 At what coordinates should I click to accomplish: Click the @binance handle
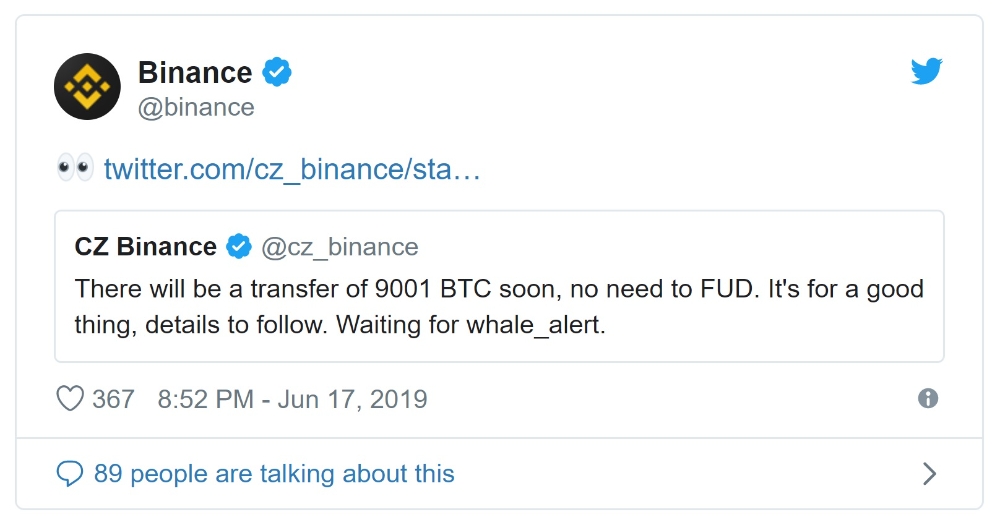click(196, 107)
